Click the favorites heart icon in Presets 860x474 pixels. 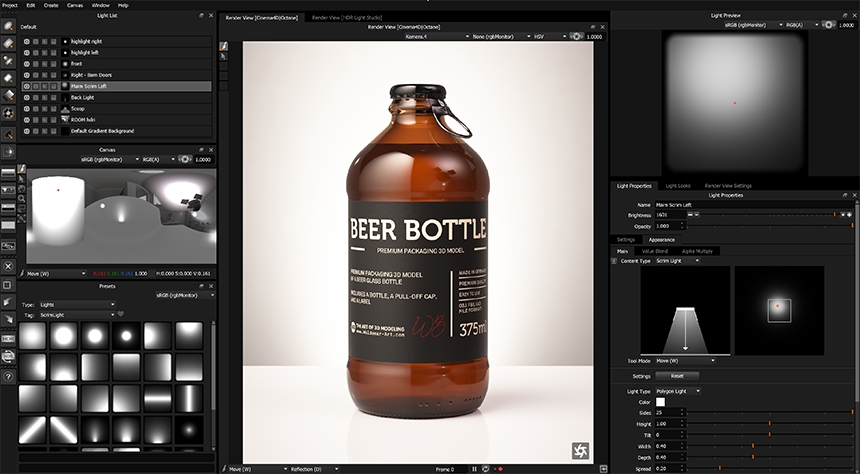(x=121, y=314)
